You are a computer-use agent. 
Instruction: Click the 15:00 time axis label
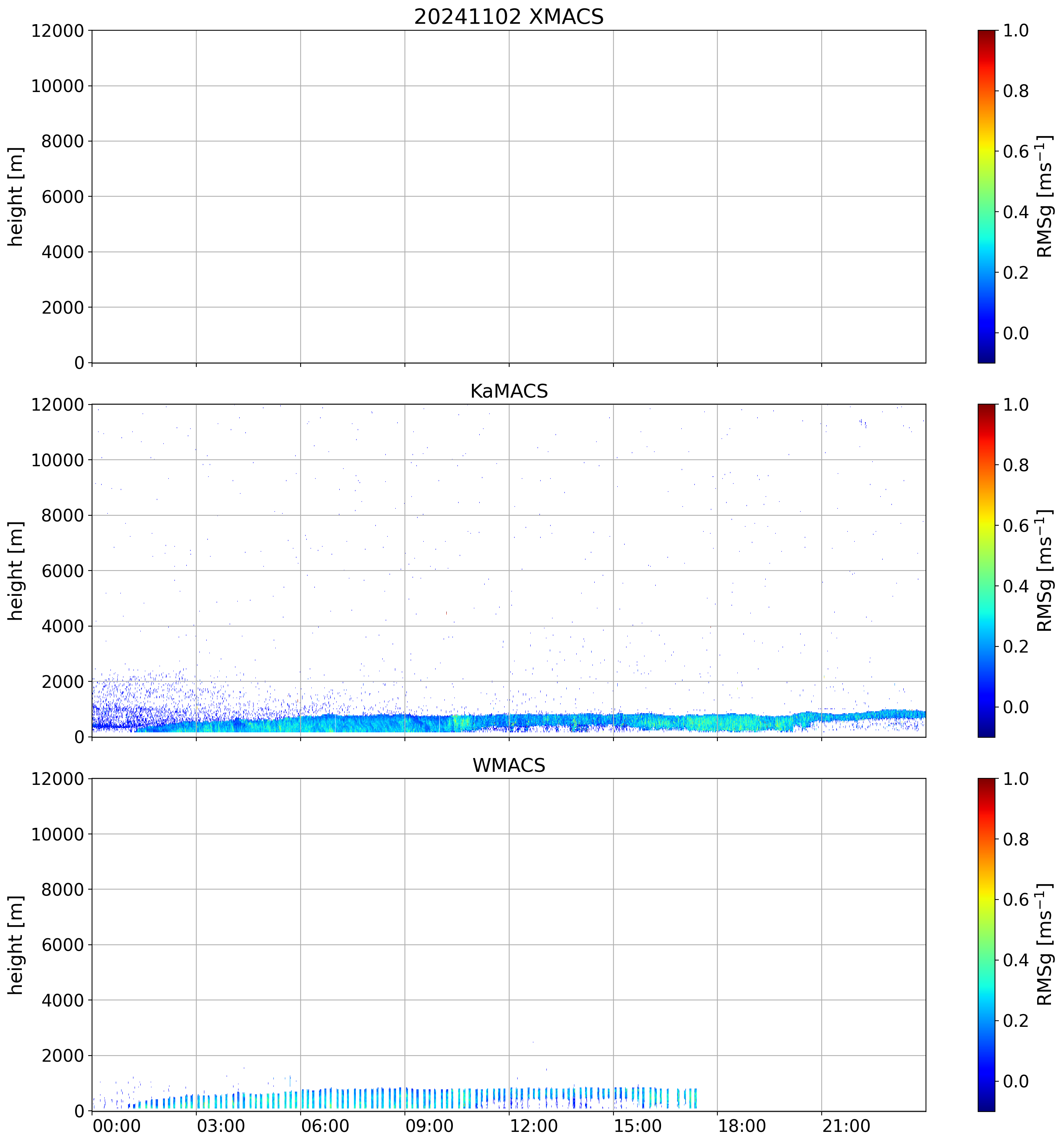638,1126
